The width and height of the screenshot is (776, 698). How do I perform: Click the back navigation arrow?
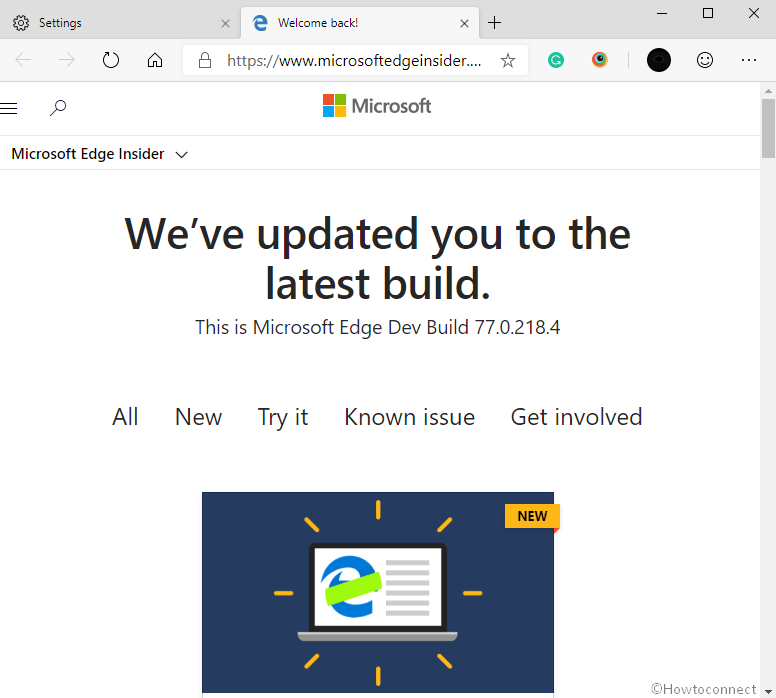(x=23, y=60)
